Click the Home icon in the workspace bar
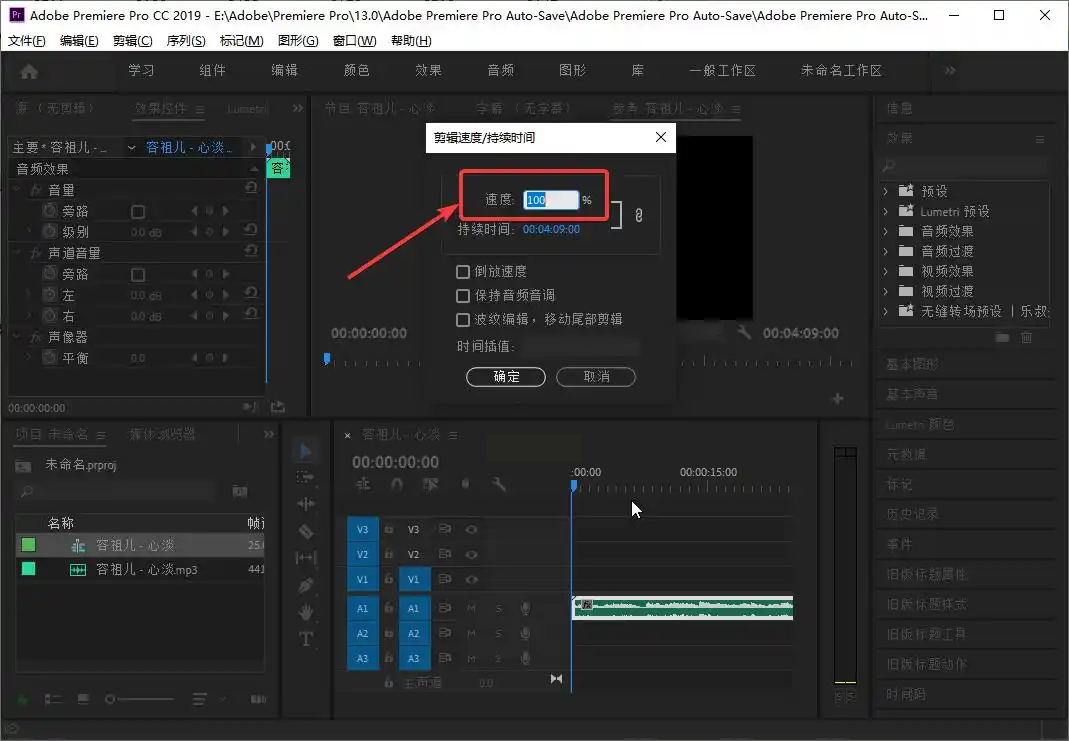 coord(29,71)
